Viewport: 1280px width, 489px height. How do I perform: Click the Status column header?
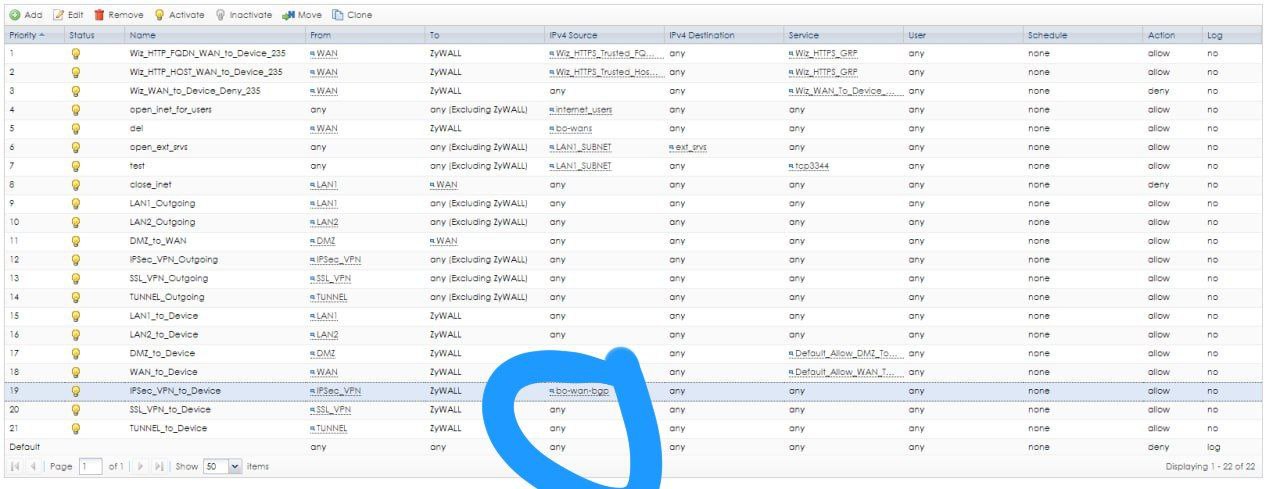point(93,35)
